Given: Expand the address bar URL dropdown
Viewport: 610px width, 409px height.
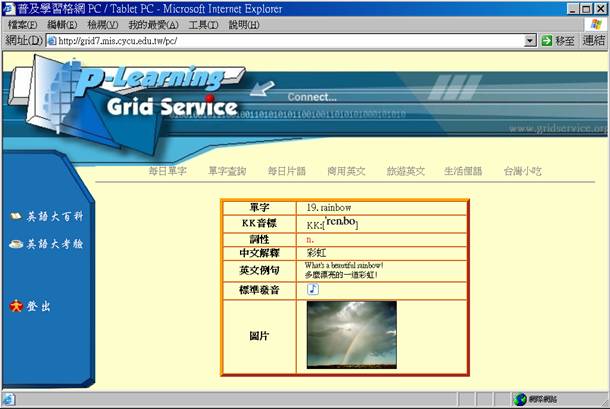Looking at the screenshot, I should coord(531,41).
